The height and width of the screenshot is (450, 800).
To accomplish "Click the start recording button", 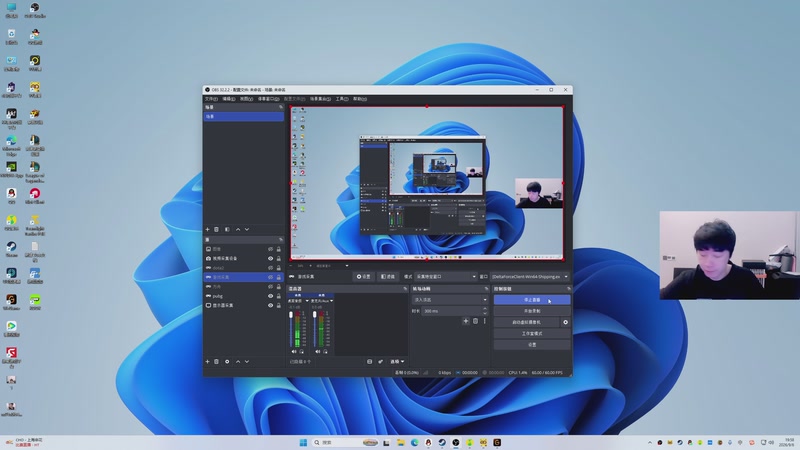I will pyautogui.click(x=532, y=311).
